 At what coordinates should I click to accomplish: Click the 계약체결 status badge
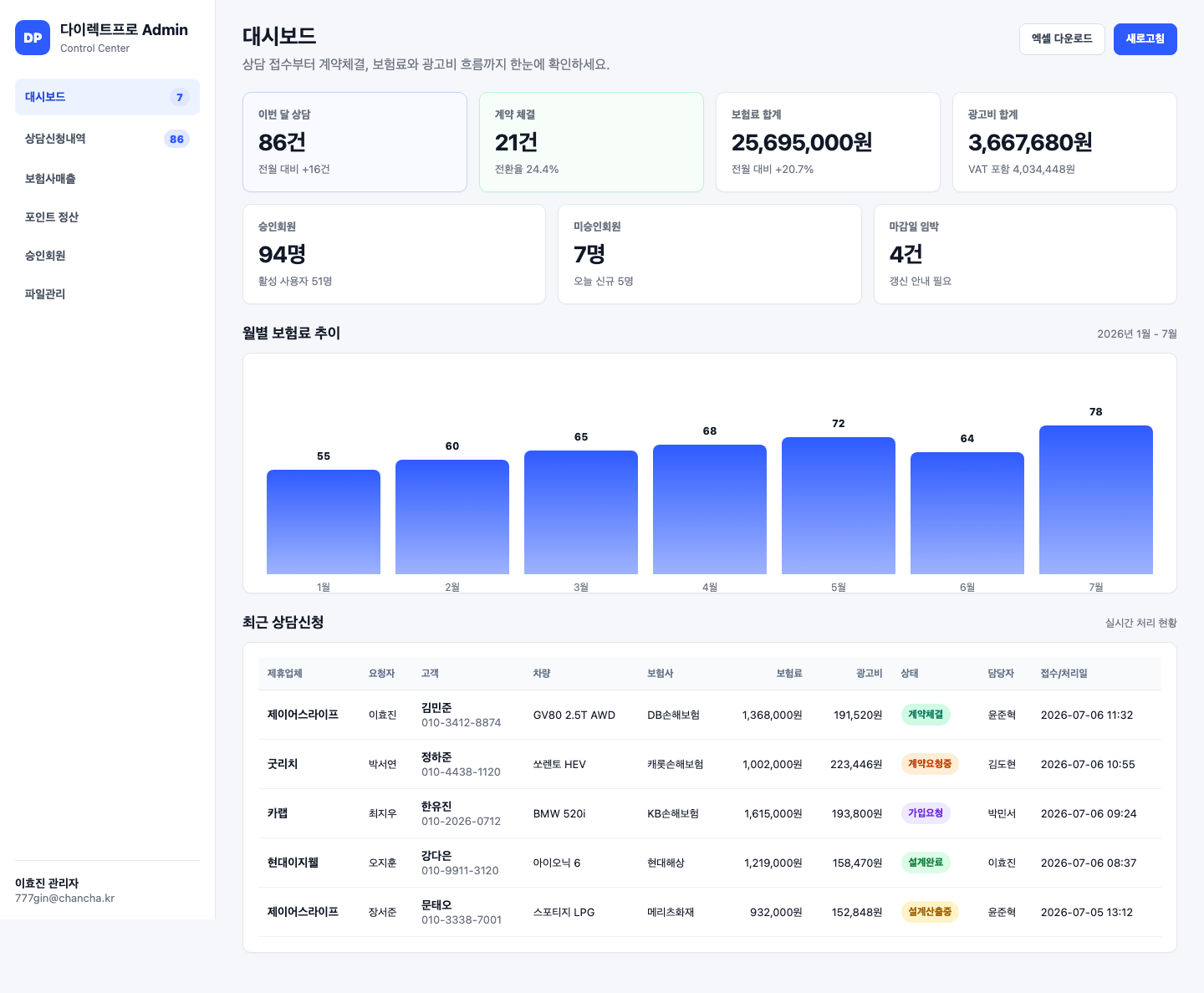[x=926, y=715]
